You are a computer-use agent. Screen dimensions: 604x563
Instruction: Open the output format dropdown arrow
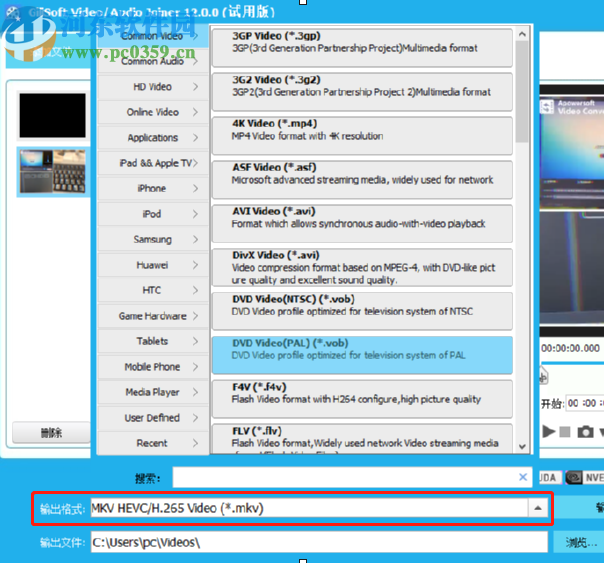(x=538, y=508)
